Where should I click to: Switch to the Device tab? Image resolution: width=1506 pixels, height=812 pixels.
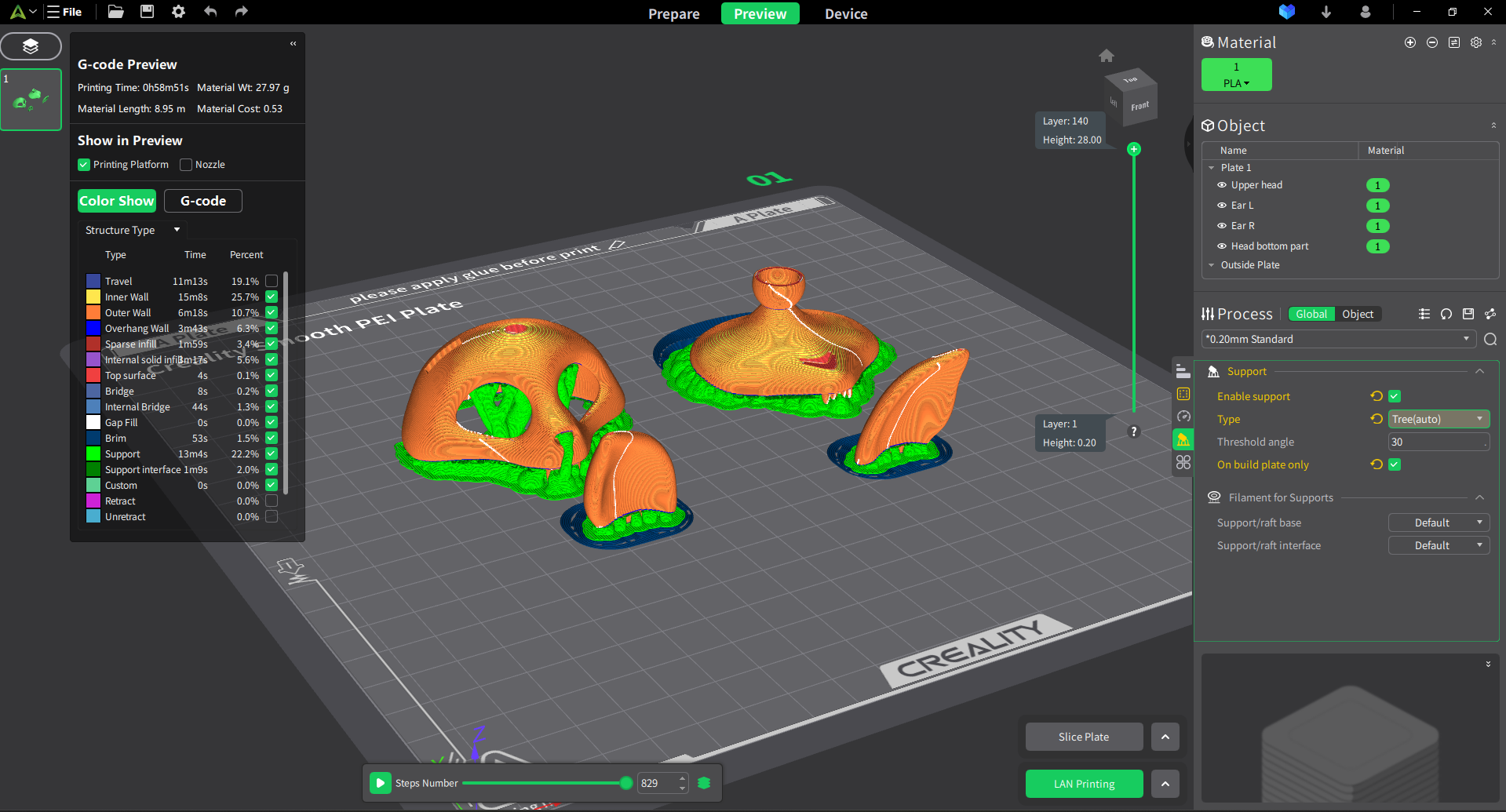click(846, 13)
